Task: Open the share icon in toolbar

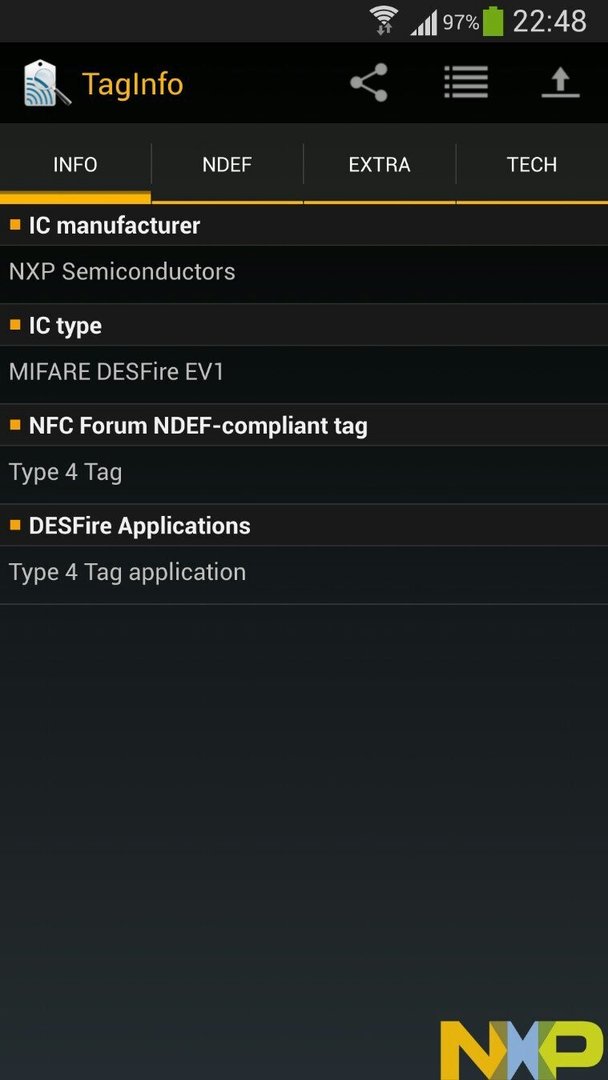Action: pos(369,83)
